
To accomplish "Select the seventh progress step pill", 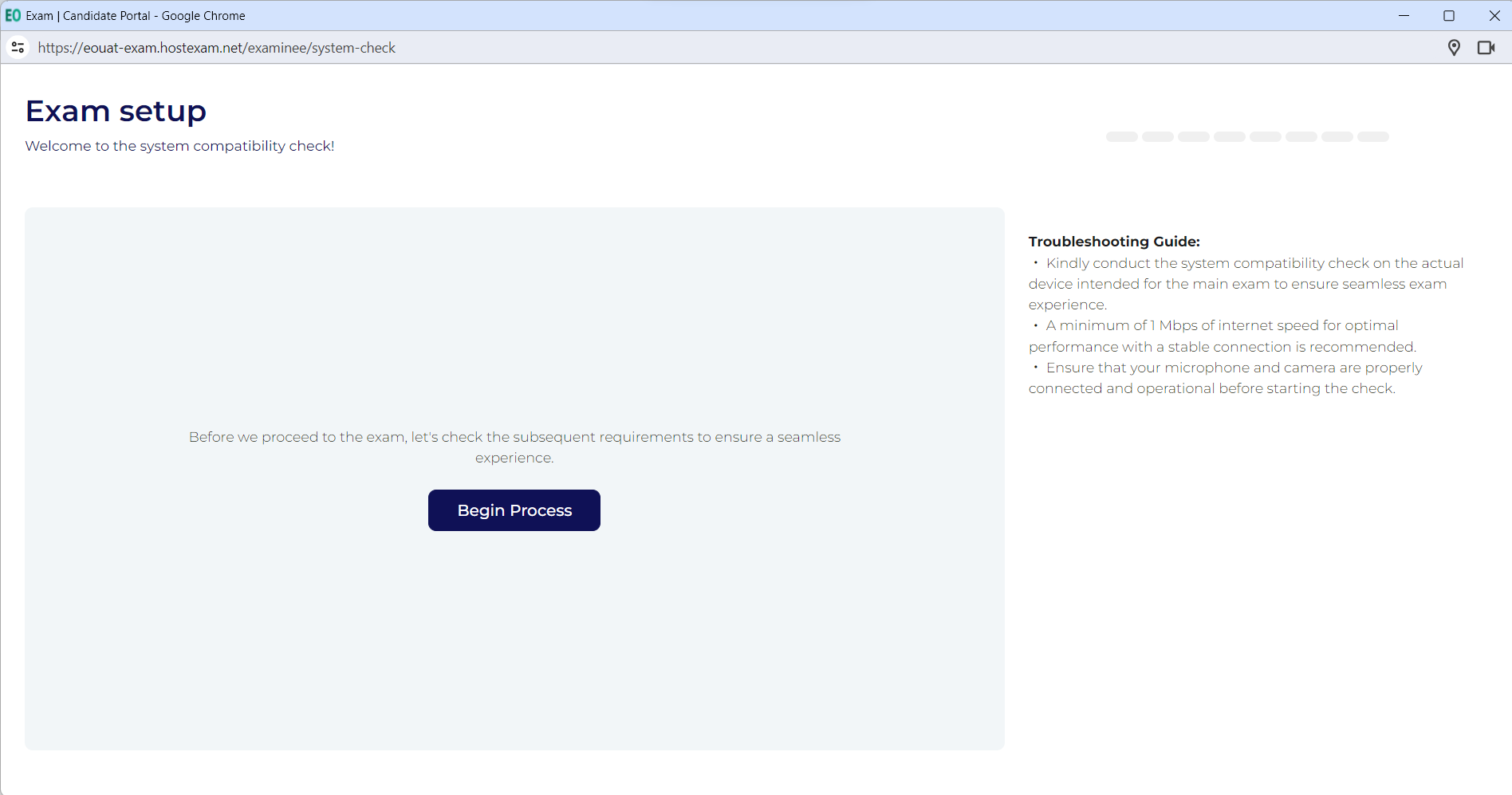I will click(1337, 137).
